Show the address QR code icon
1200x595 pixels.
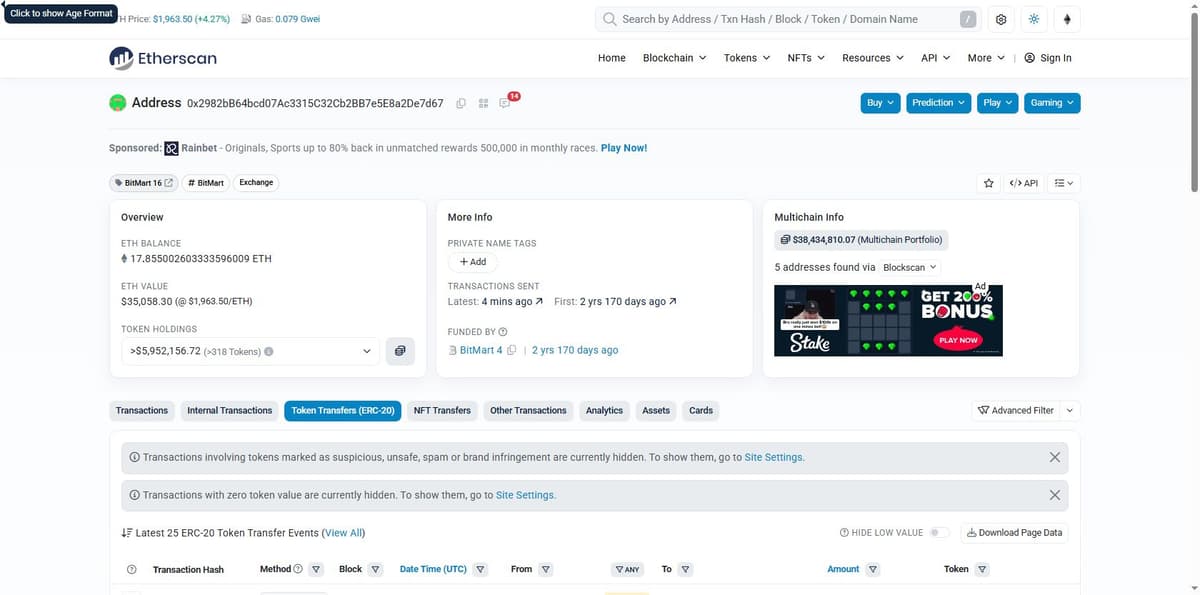[x=483, y=103]
